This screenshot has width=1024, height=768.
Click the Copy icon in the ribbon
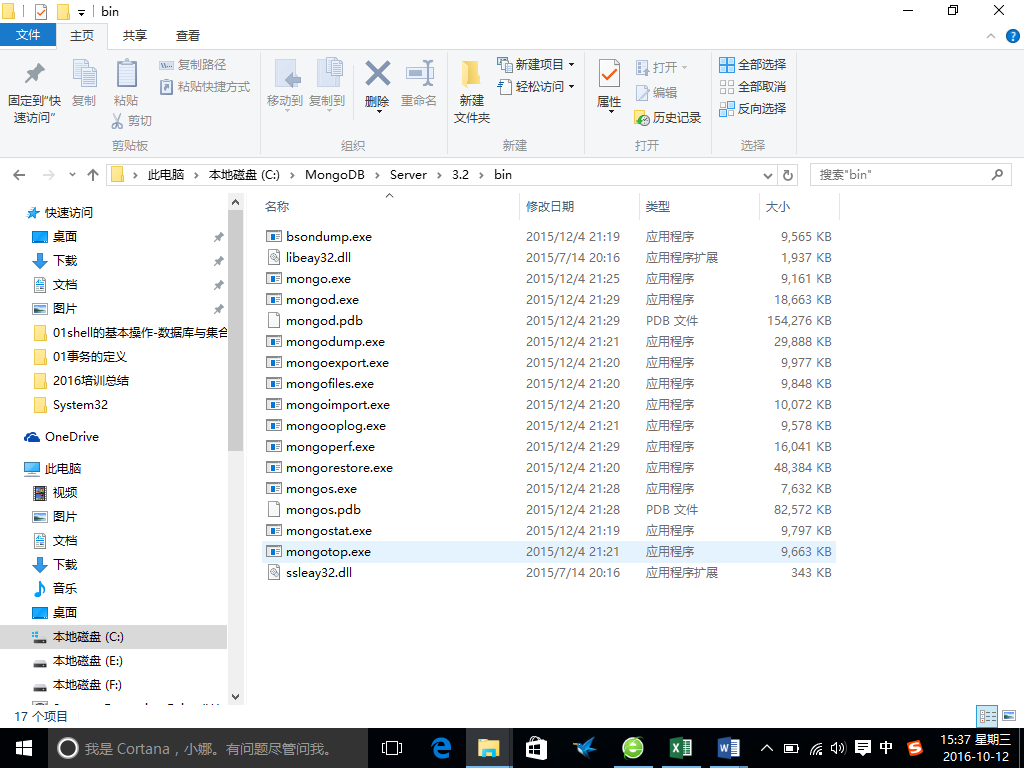[x=84, y=73]
